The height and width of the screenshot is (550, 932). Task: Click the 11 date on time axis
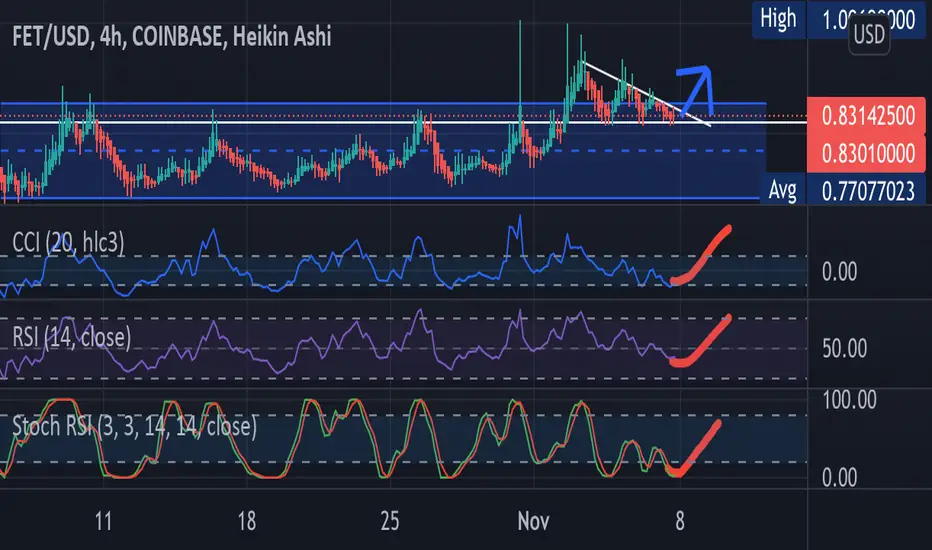(103, 521)
